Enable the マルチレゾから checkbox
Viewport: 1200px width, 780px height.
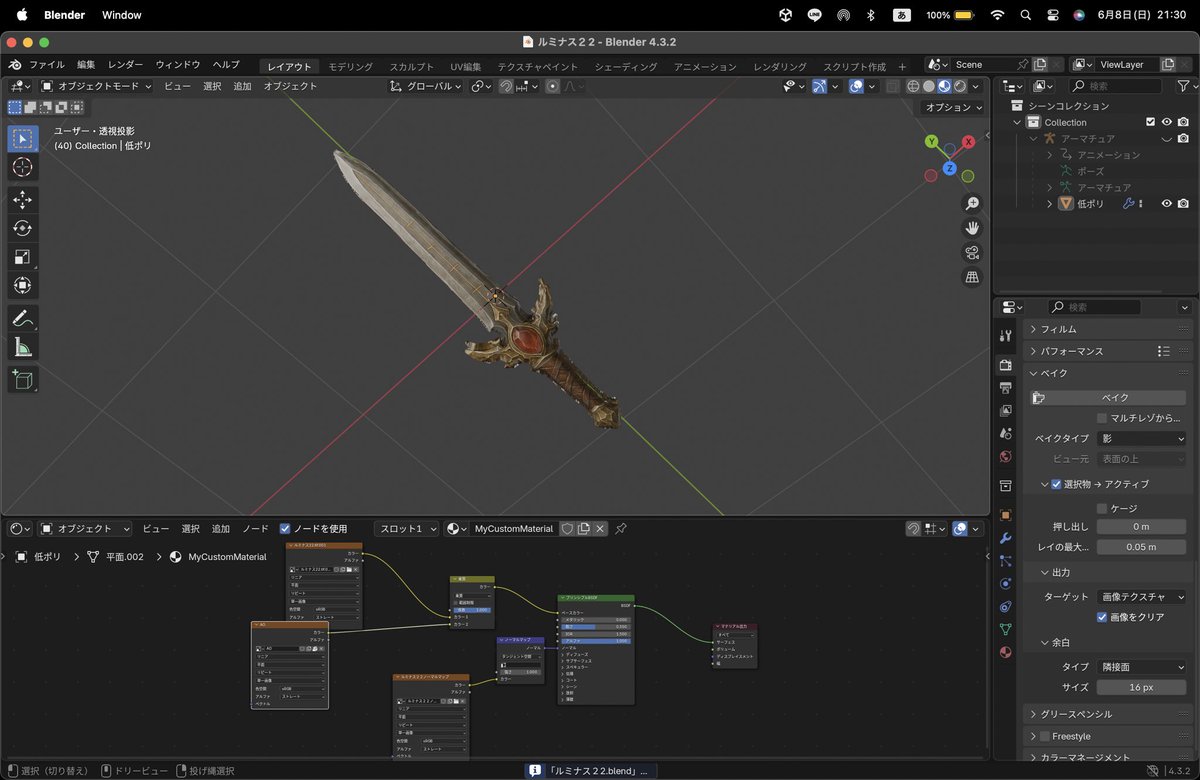[x=1102, y=418]
